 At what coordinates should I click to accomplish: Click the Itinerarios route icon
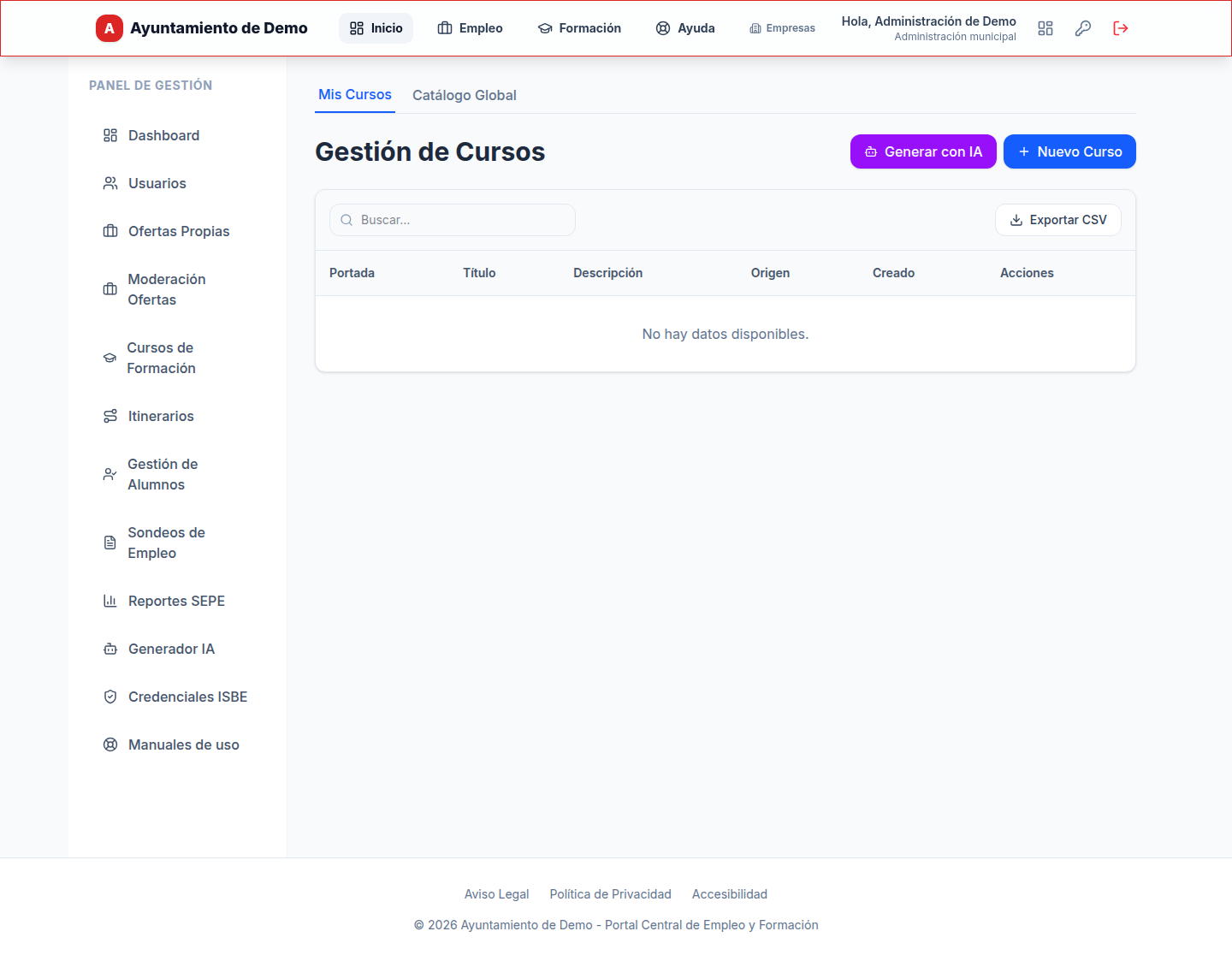[110, 416]
